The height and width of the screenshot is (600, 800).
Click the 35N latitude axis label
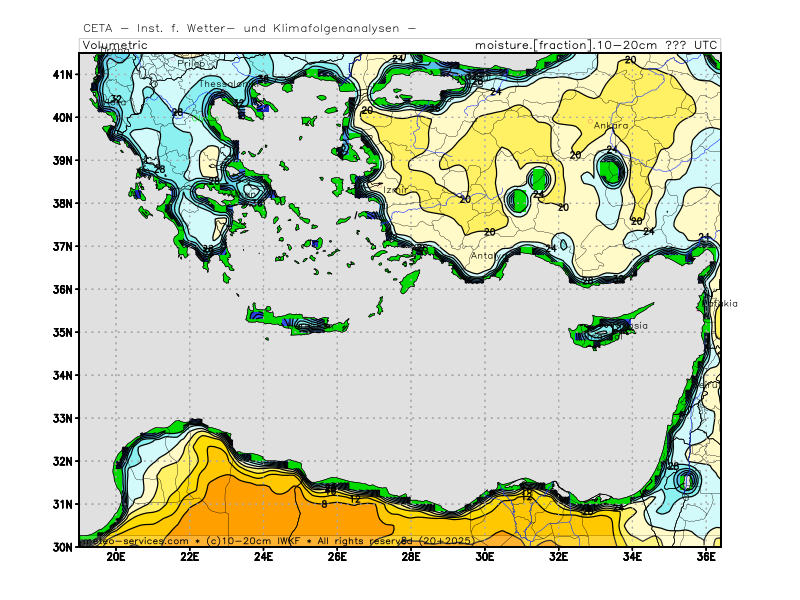point(62,332)
